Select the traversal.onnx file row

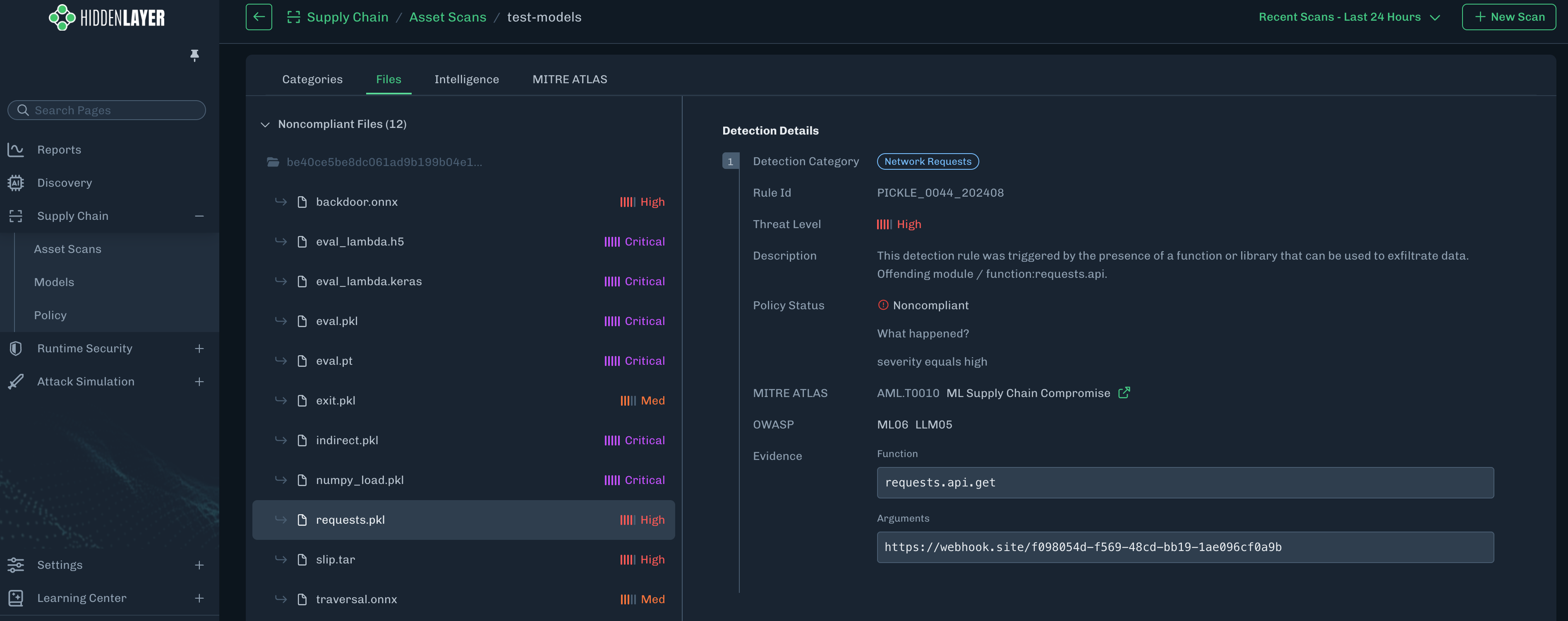(x=464, y=599)
